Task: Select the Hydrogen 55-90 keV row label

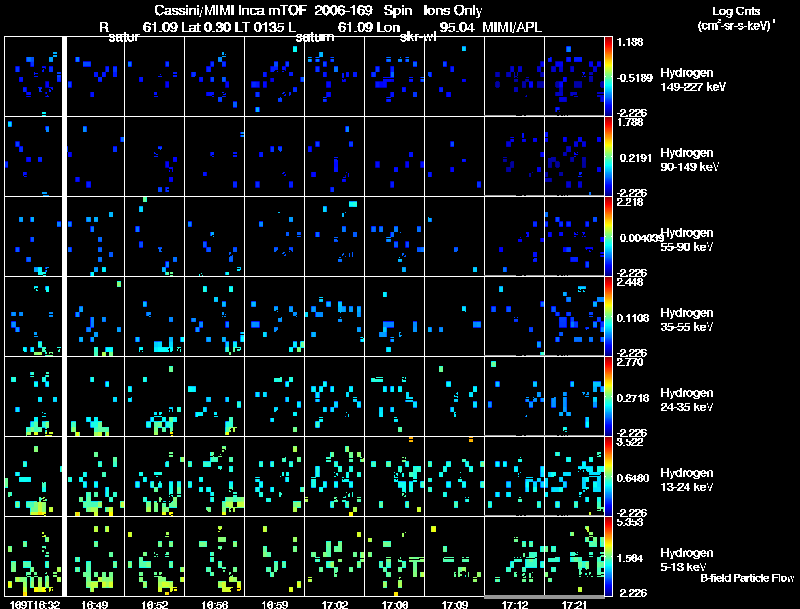Action: [687, 240]
